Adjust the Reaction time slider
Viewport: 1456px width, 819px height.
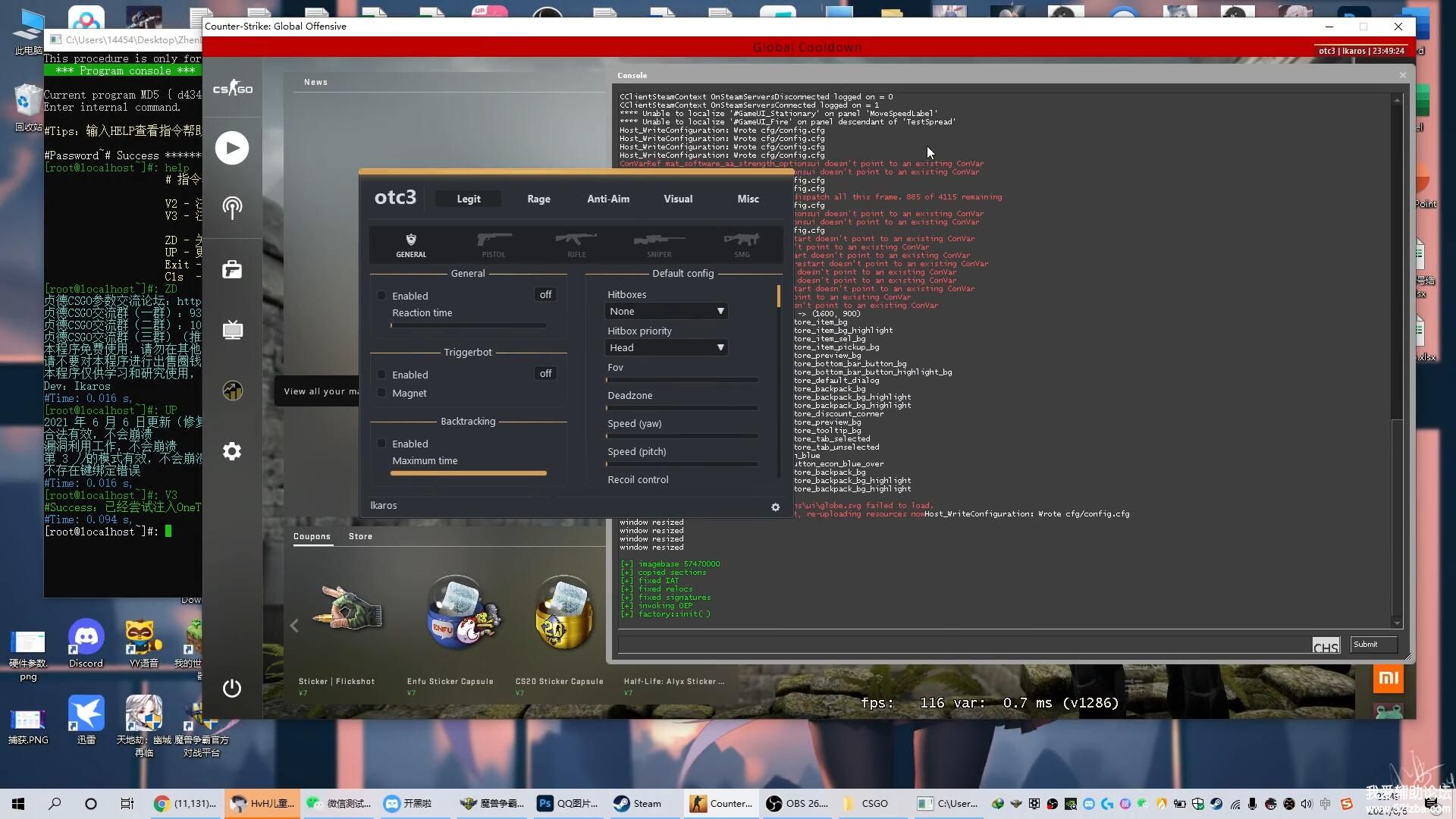coord(469,325)
